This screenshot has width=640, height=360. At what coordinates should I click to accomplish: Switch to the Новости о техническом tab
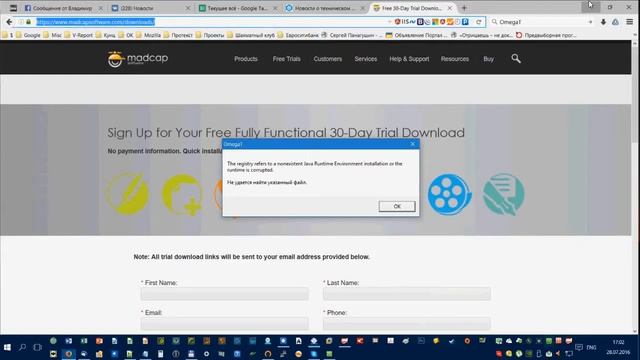click(x=324, y=8)
